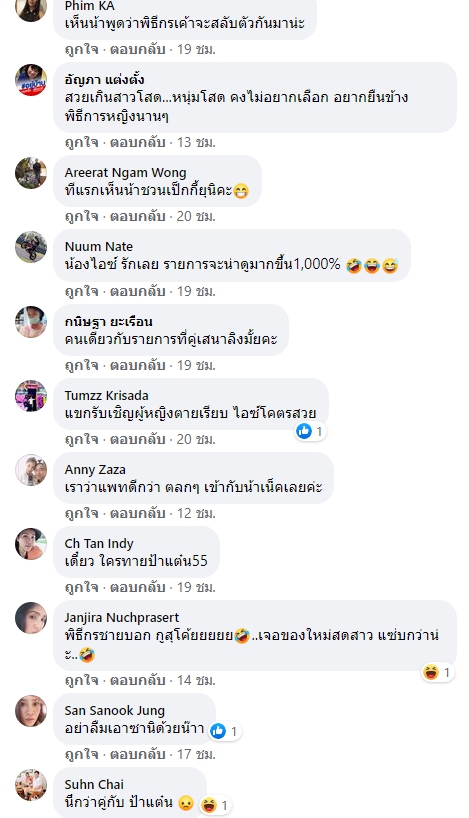Viewport: 469px width, 818px height.
Task: Click the 12 ชม. timestamp on Anny Zaza's comment
Action: pos(196,513)
